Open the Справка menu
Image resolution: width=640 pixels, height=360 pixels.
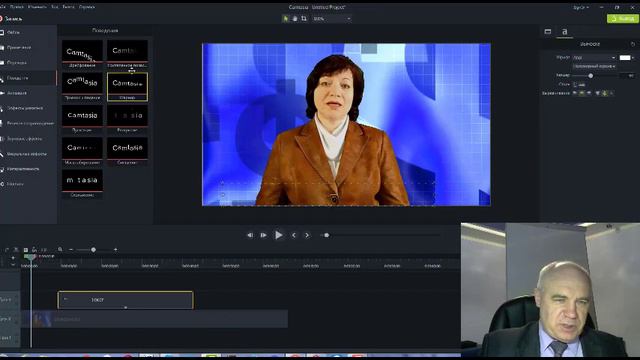(87, 7)
